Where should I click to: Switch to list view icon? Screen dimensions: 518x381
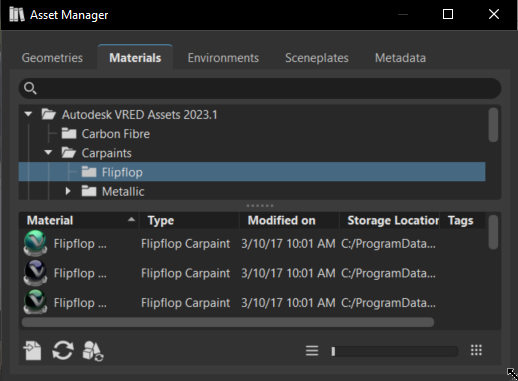tap(312, 351)
